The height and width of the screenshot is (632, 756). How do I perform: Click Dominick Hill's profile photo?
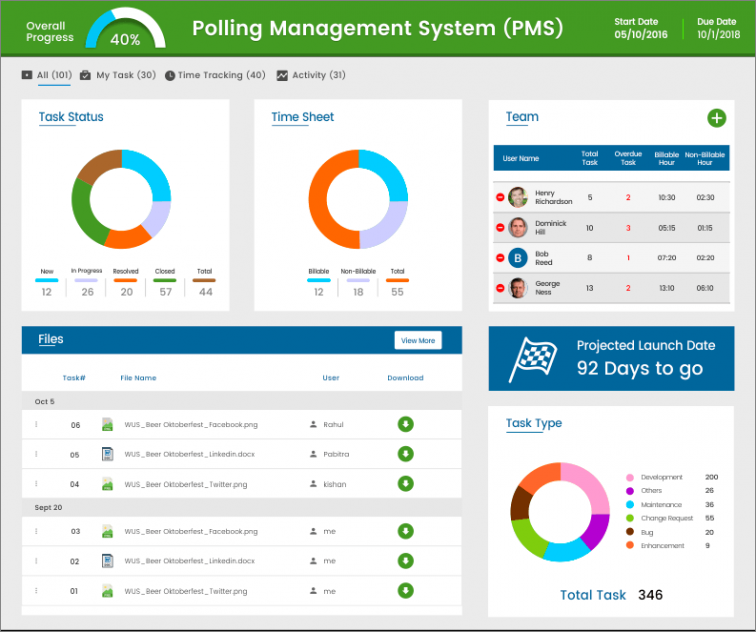[518, 228]
